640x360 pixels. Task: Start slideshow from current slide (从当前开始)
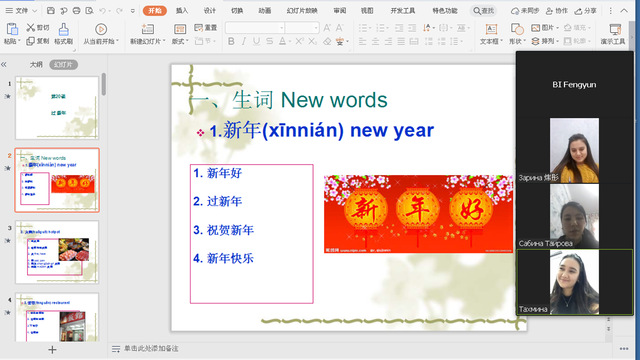[x=101, y=33]
